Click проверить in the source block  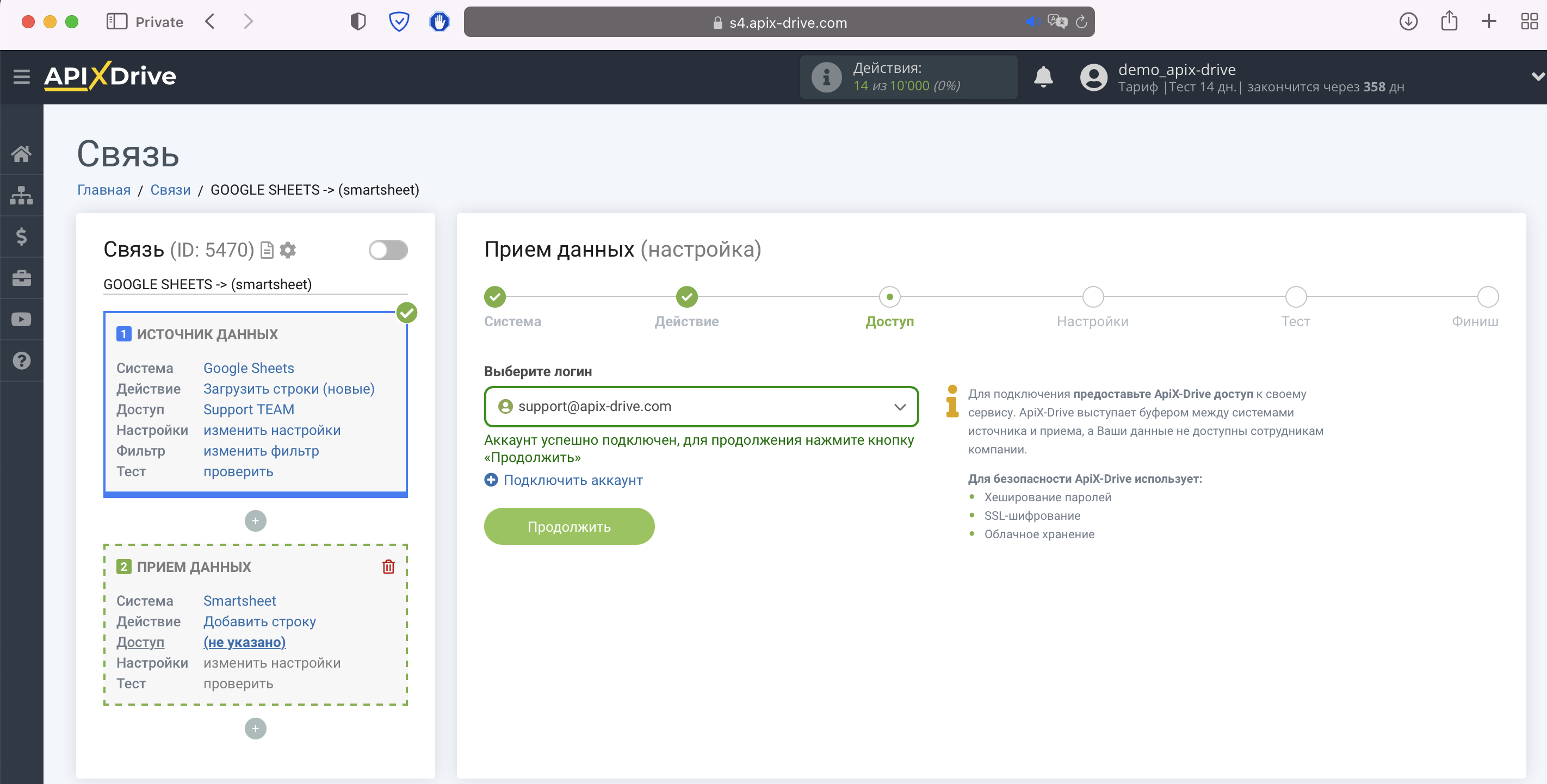(x=238, y=471)
